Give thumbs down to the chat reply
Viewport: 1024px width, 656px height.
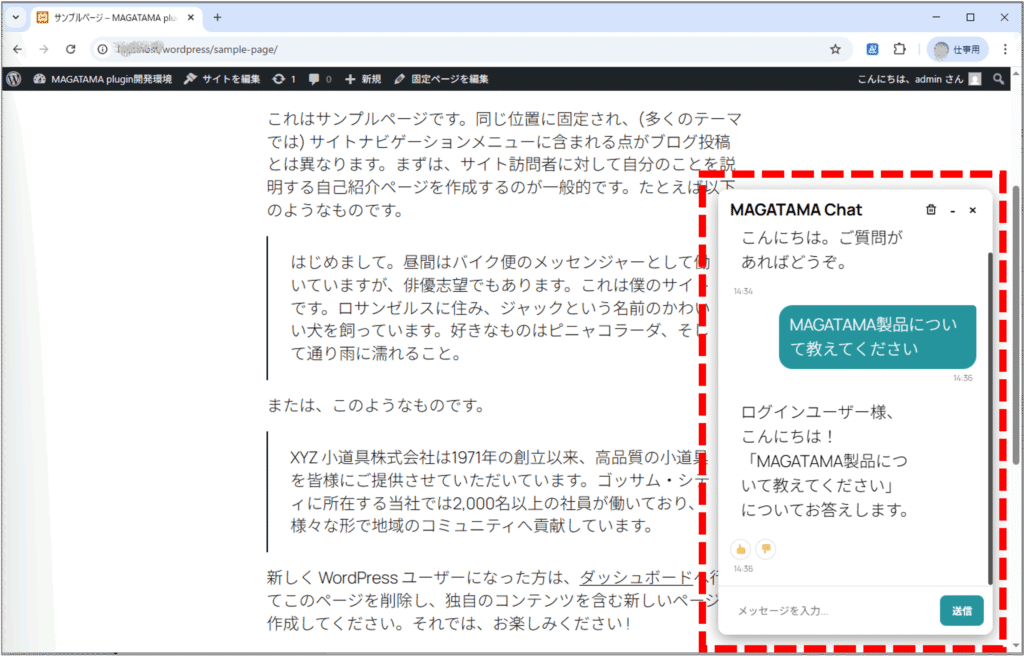tap(765, 548)
